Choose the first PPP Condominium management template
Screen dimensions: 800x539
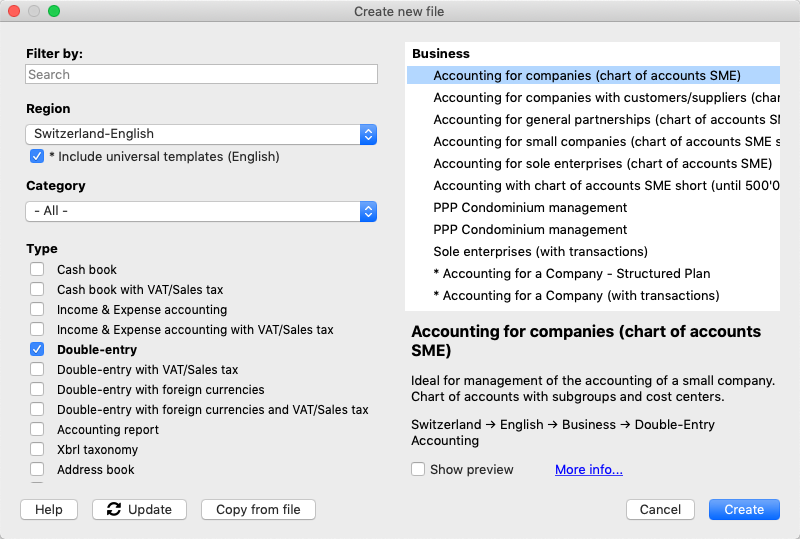click(530, 208)
